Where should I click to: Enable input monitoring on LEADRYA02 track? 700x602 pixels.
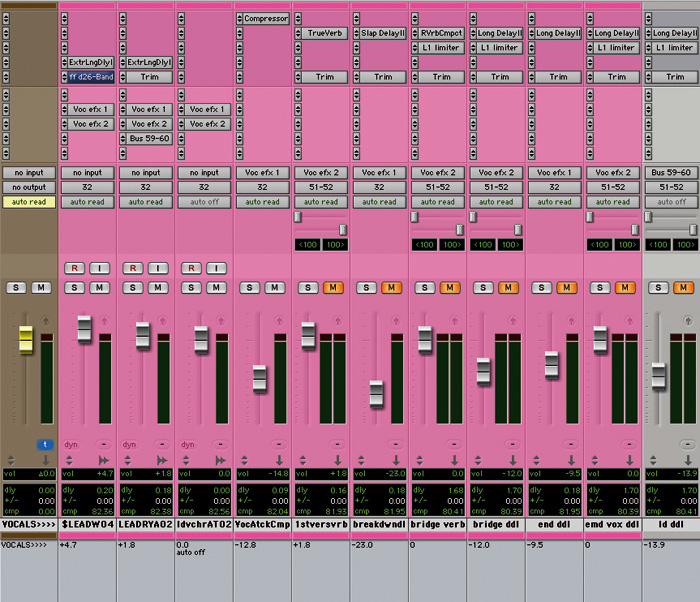[158, 268]
